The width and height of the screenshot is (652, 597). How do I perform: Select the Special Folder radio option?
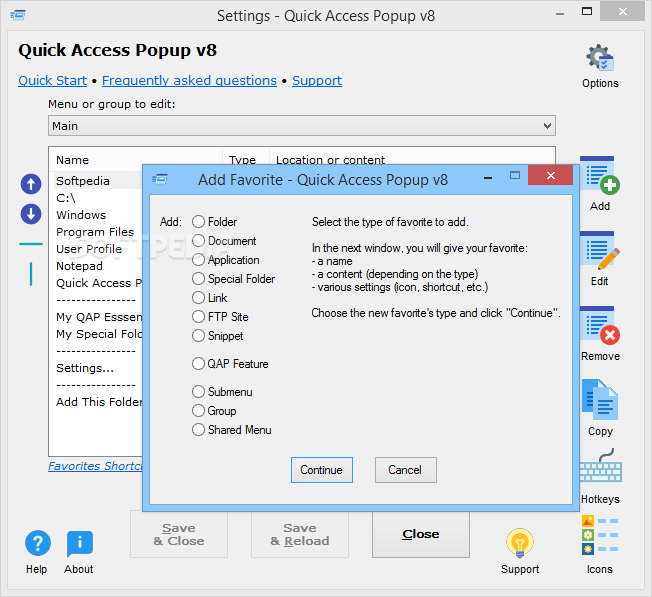(198, 279)
